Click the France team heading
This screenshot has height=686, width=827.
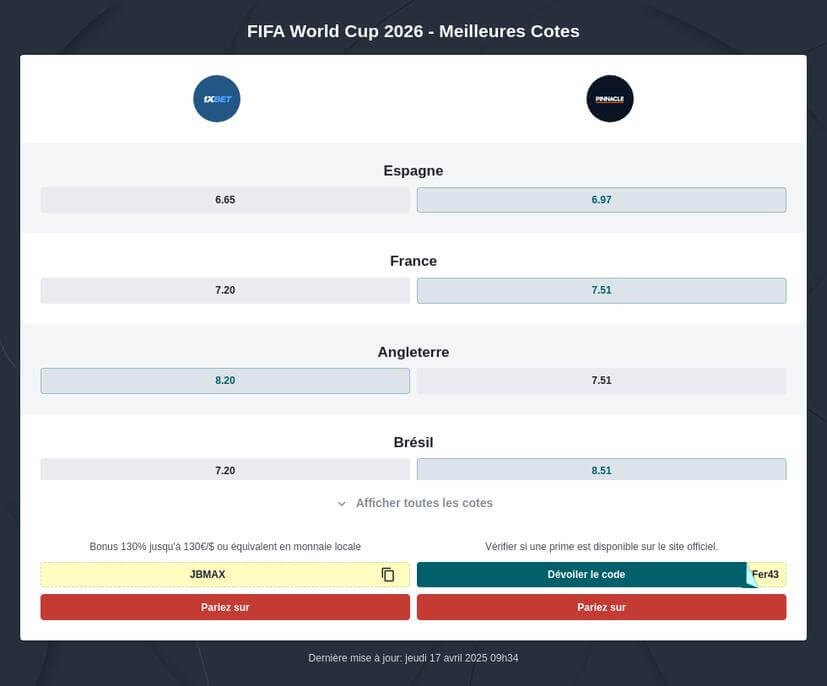coord(413,261)
